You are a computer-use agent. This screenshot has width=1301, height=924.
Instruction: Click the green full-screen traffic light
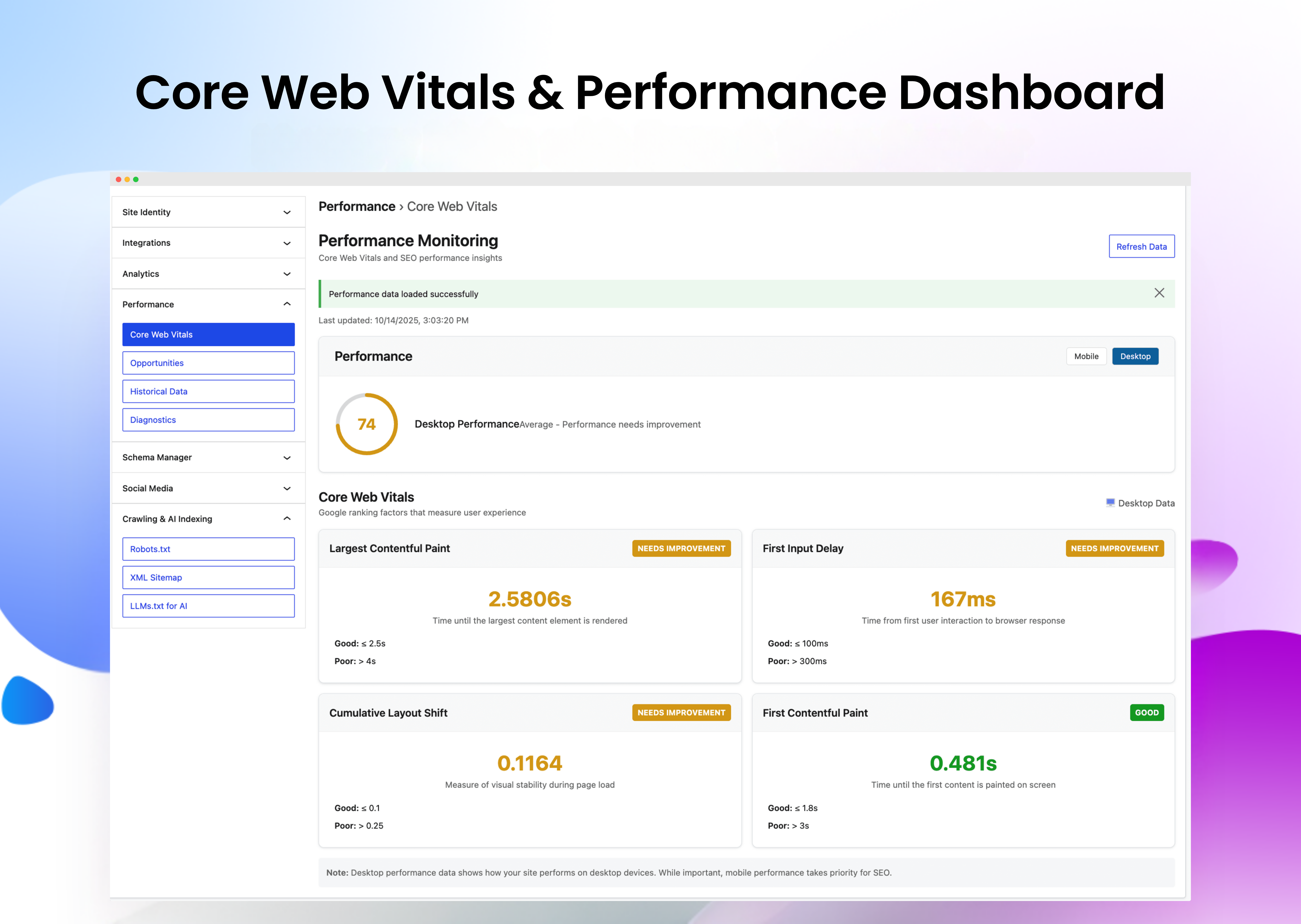tap(136, 179)
